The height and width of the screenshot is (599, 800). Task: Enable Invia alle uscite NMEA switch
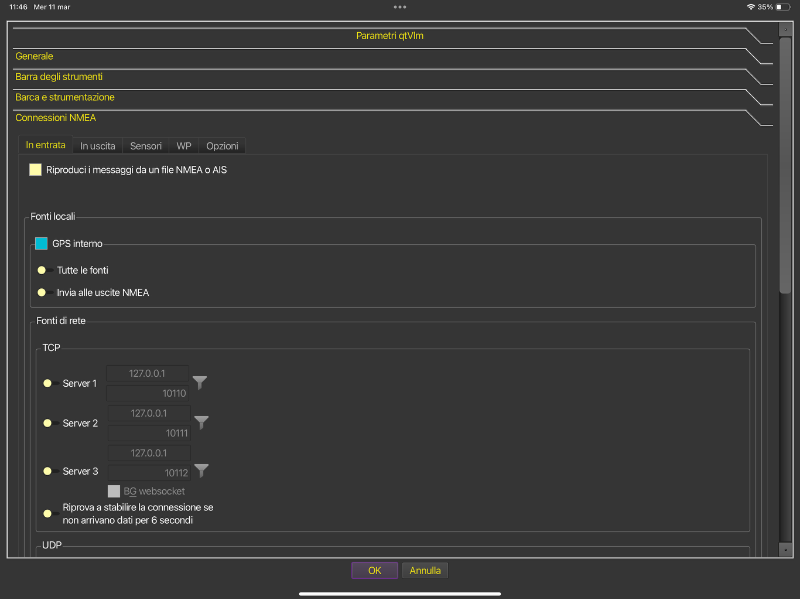[42, 293]
